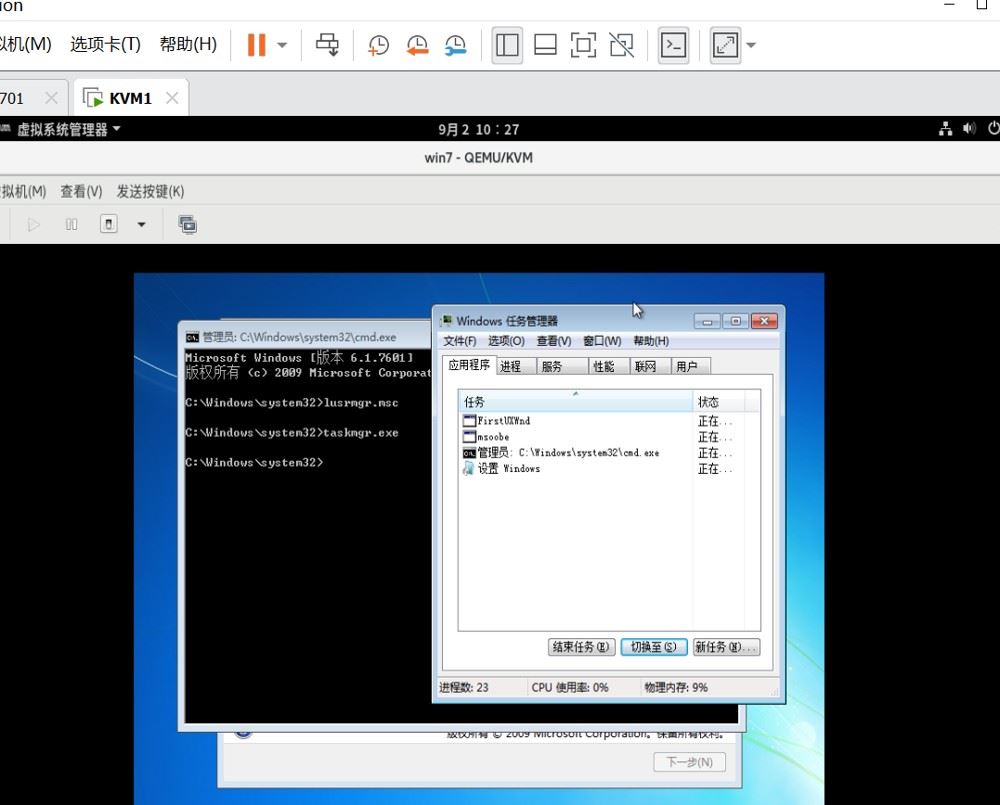Close the tab ending in 701

(x=51, y=98)
